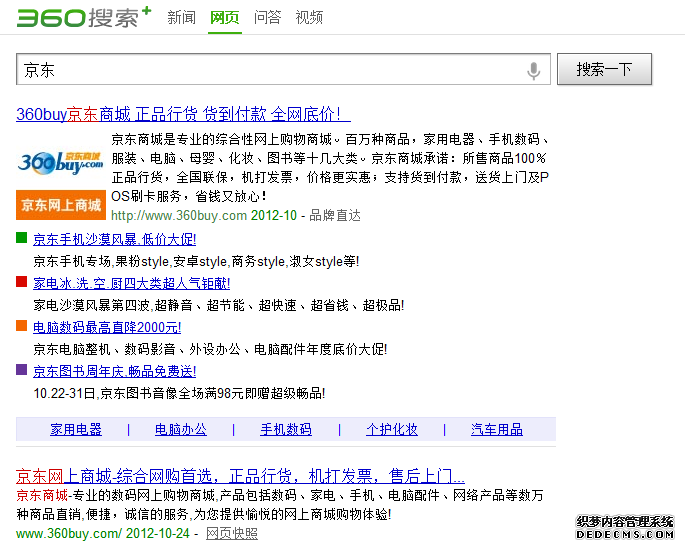This screenshot has width=685, height=549.
Task: Open the link 京东图书周年庆,畅品免费送!
Action: pyautogui.click(x=114, y=372)
